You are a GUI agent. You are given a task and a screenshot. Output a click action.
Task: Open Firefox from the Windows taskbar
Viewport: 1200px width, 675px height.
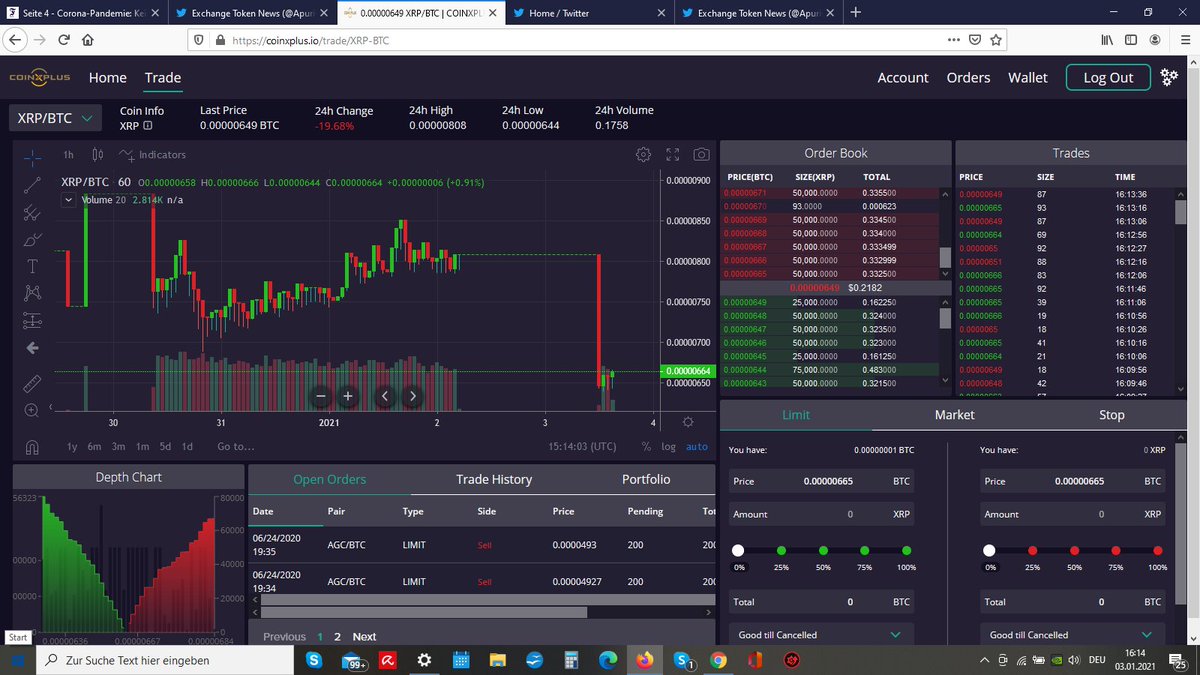643,661
